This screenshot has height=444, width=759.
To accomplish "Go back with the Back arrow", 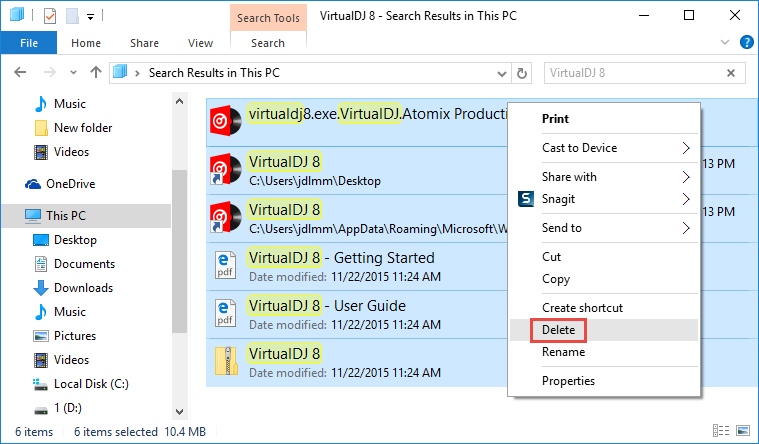I will coord(20,73).
